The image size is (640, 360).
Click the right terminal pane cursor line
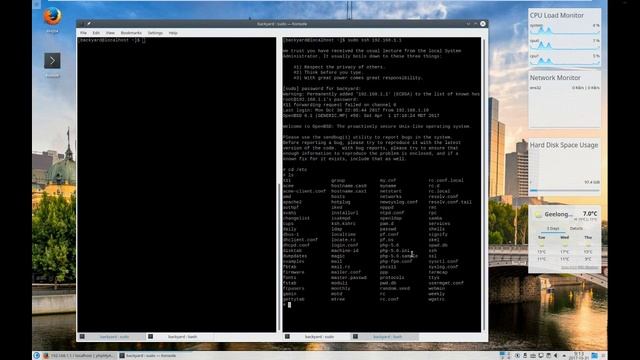coord(289,304)
